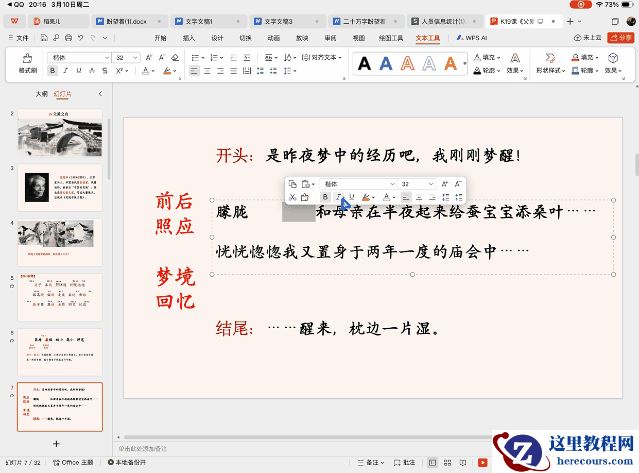Viewport: 639px width, 473px height.
Task: Open the 插入 ribbon tab
Action: [189, 38]
